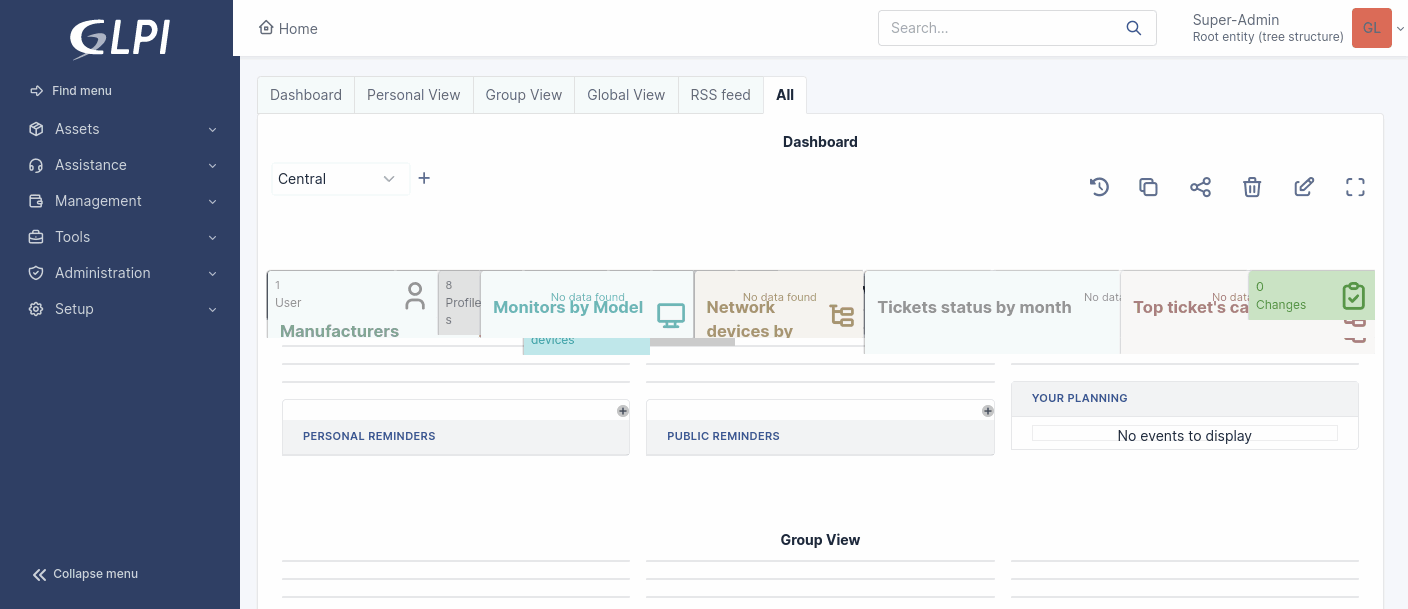Switch to the Group View tab
This screenshot has width=1408, height=609.
(x=524, y=95)
